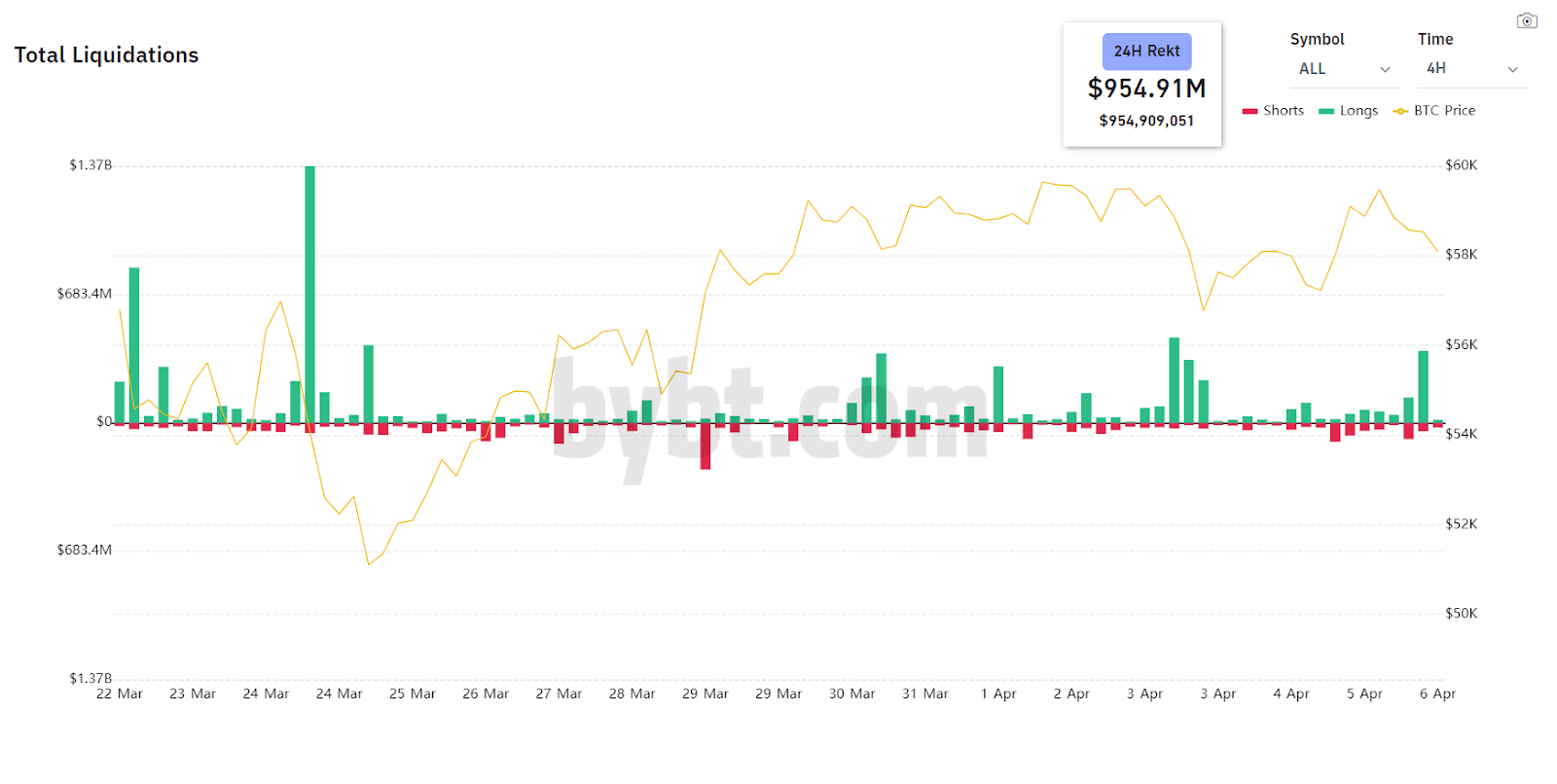Click the red Shorts legend swatch
1557x784 pixels.
1250,111
